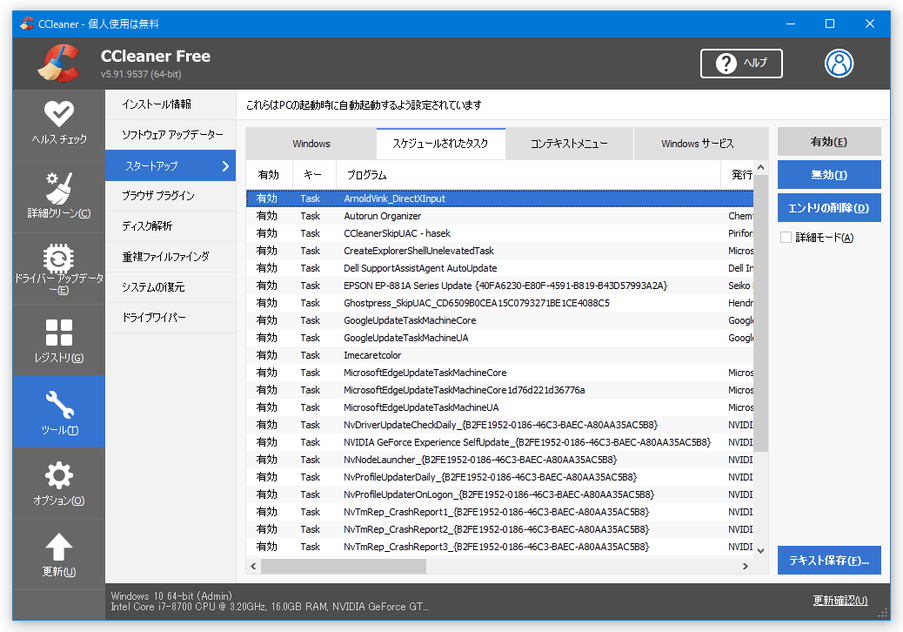
Task: Select the Imecaretcolor task row
Action: point(500,355)
